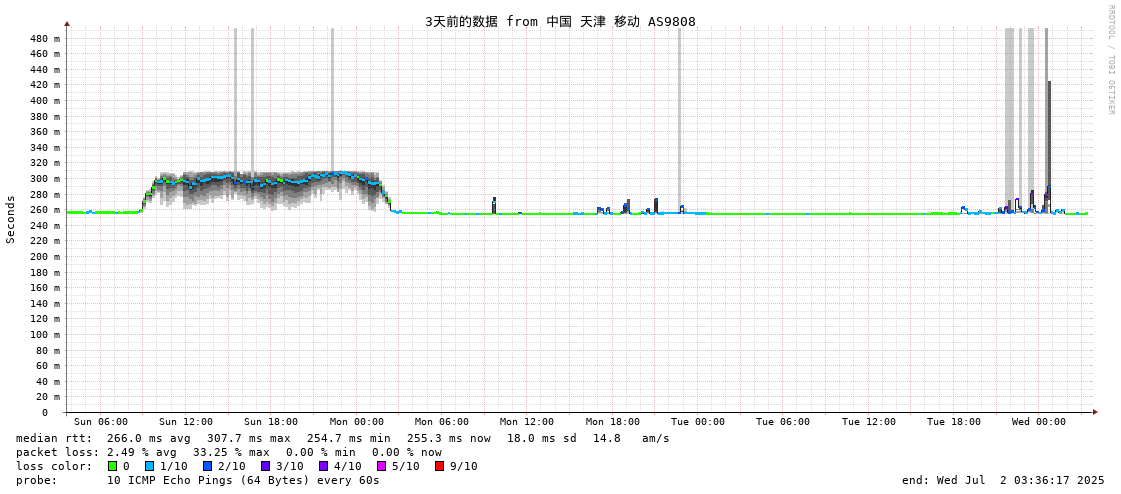Click the 'Sun 06:00' x-axis label
Image resolution: width=1121 pixels, height=494 pixels.
click(x=101, y=422)
